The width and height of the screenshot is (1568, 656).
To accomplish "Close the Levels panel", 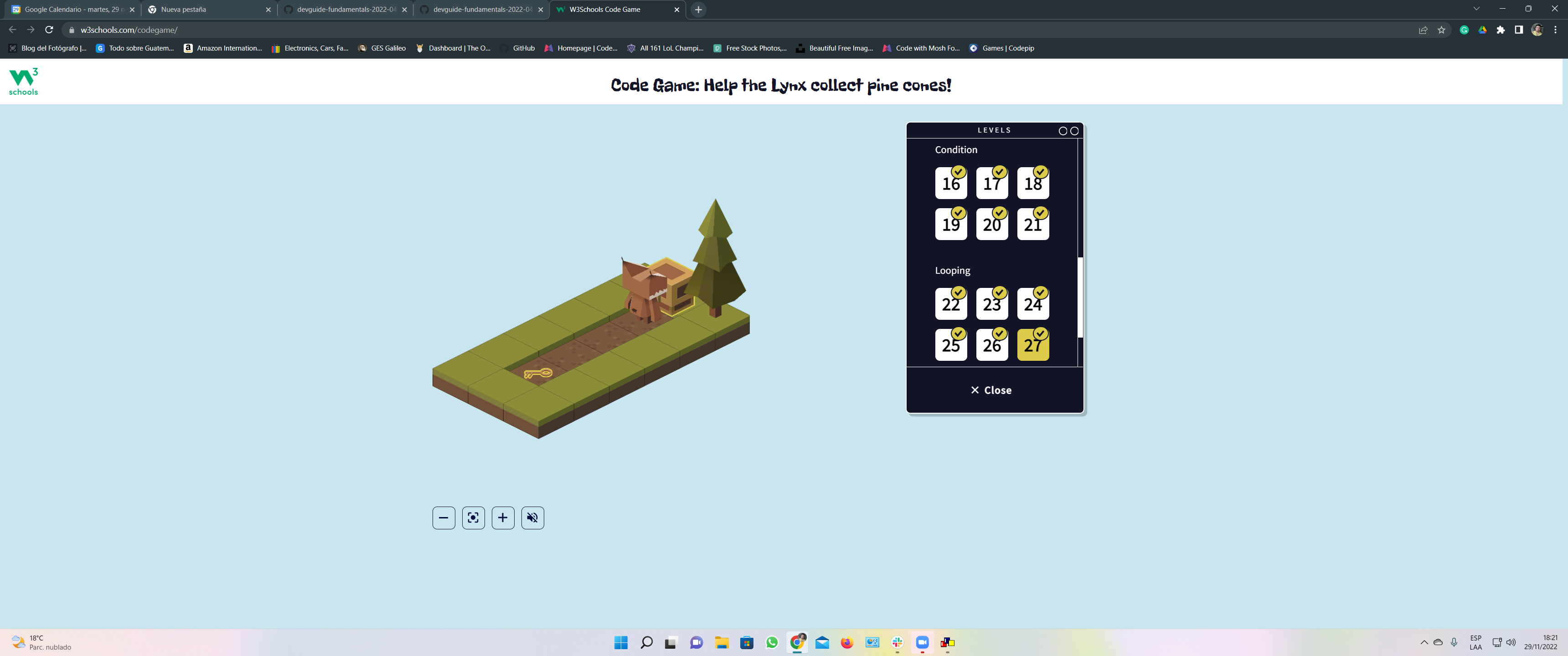I will pos(991,390).
